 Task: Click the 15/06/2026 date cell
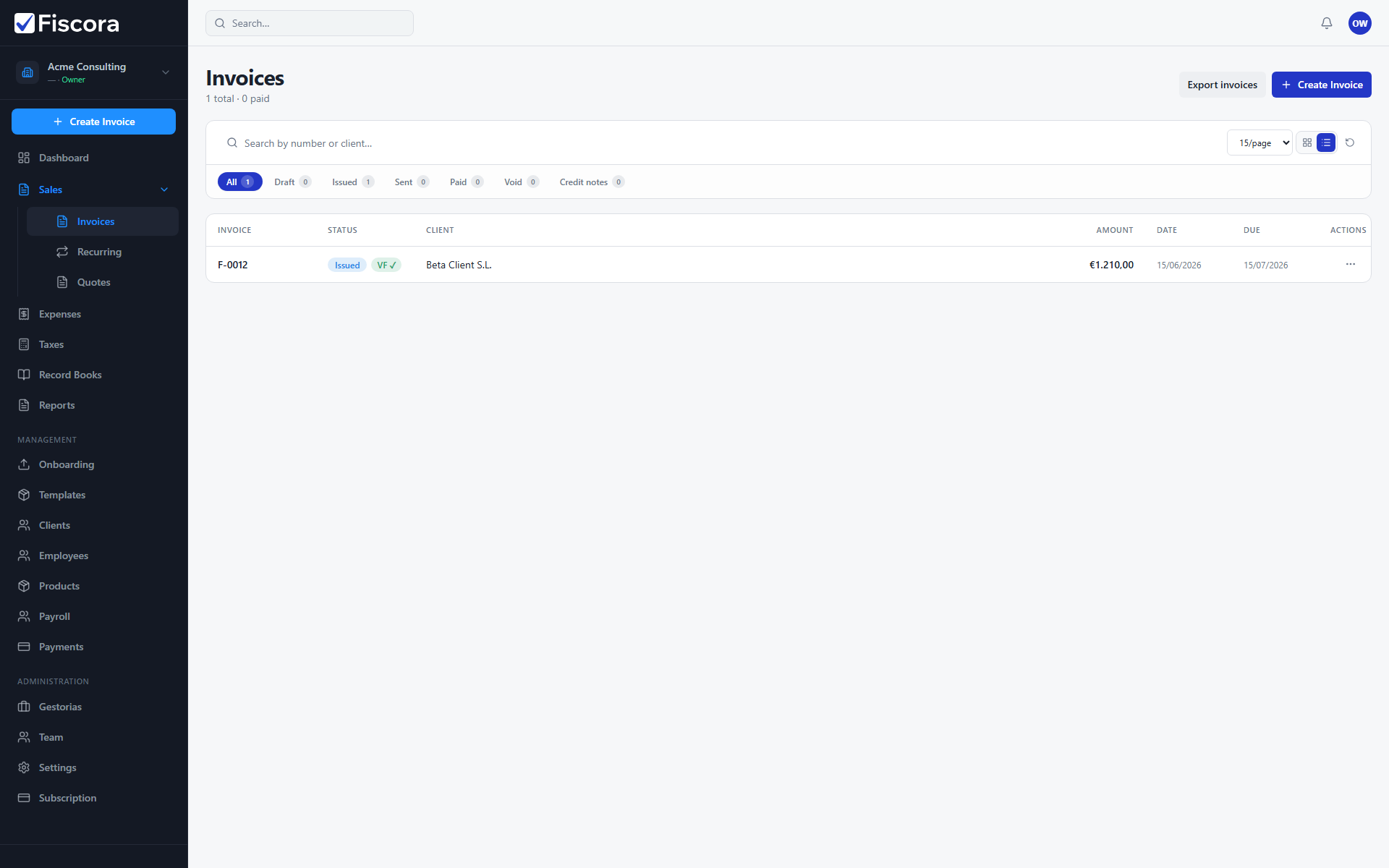[x=1178, y=265]
